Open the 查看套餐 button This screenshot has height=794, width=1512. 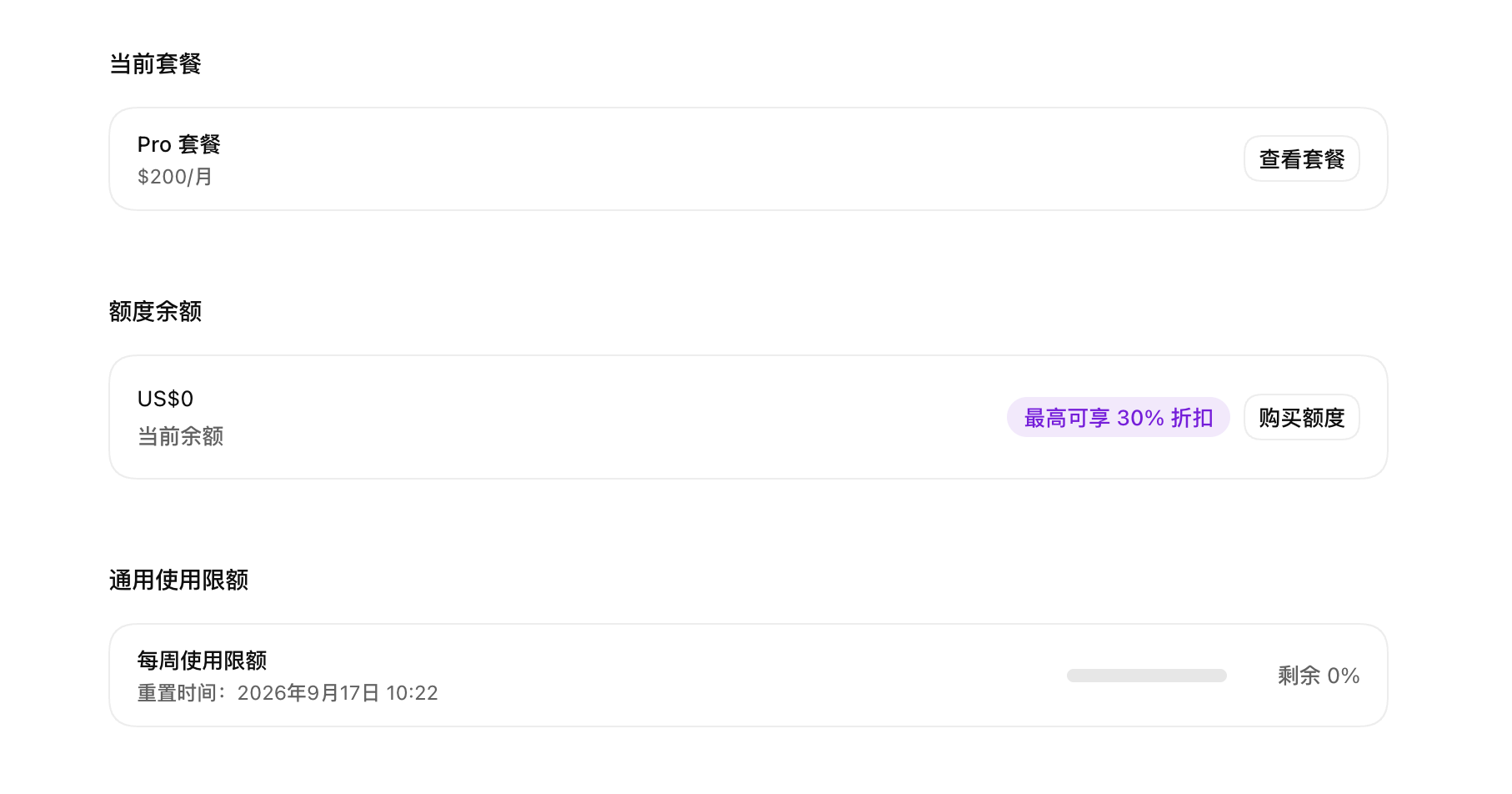[x=1301, y=158]
